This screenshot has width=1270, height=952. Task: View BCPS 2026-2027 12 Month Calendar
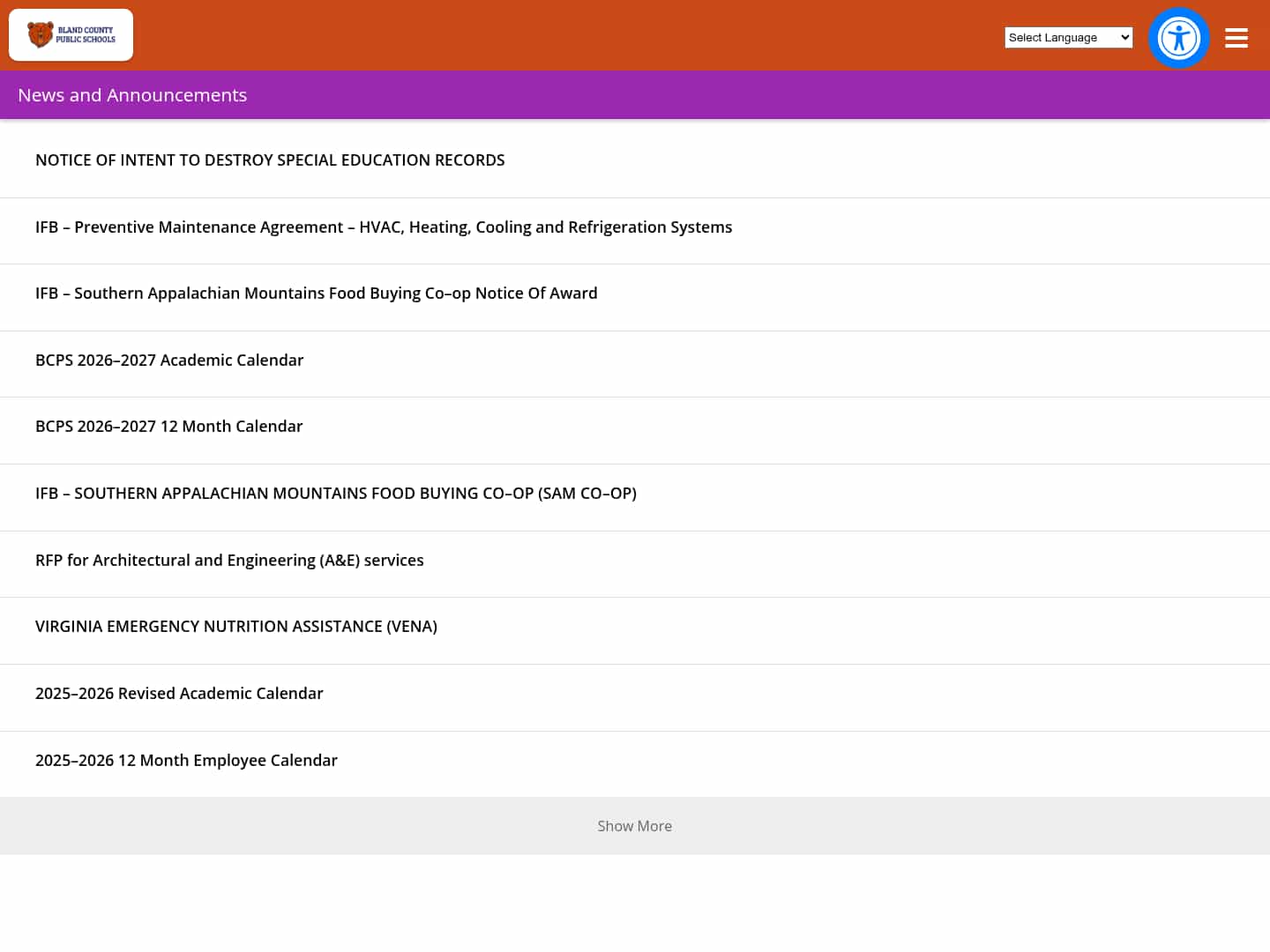[169, 426]
